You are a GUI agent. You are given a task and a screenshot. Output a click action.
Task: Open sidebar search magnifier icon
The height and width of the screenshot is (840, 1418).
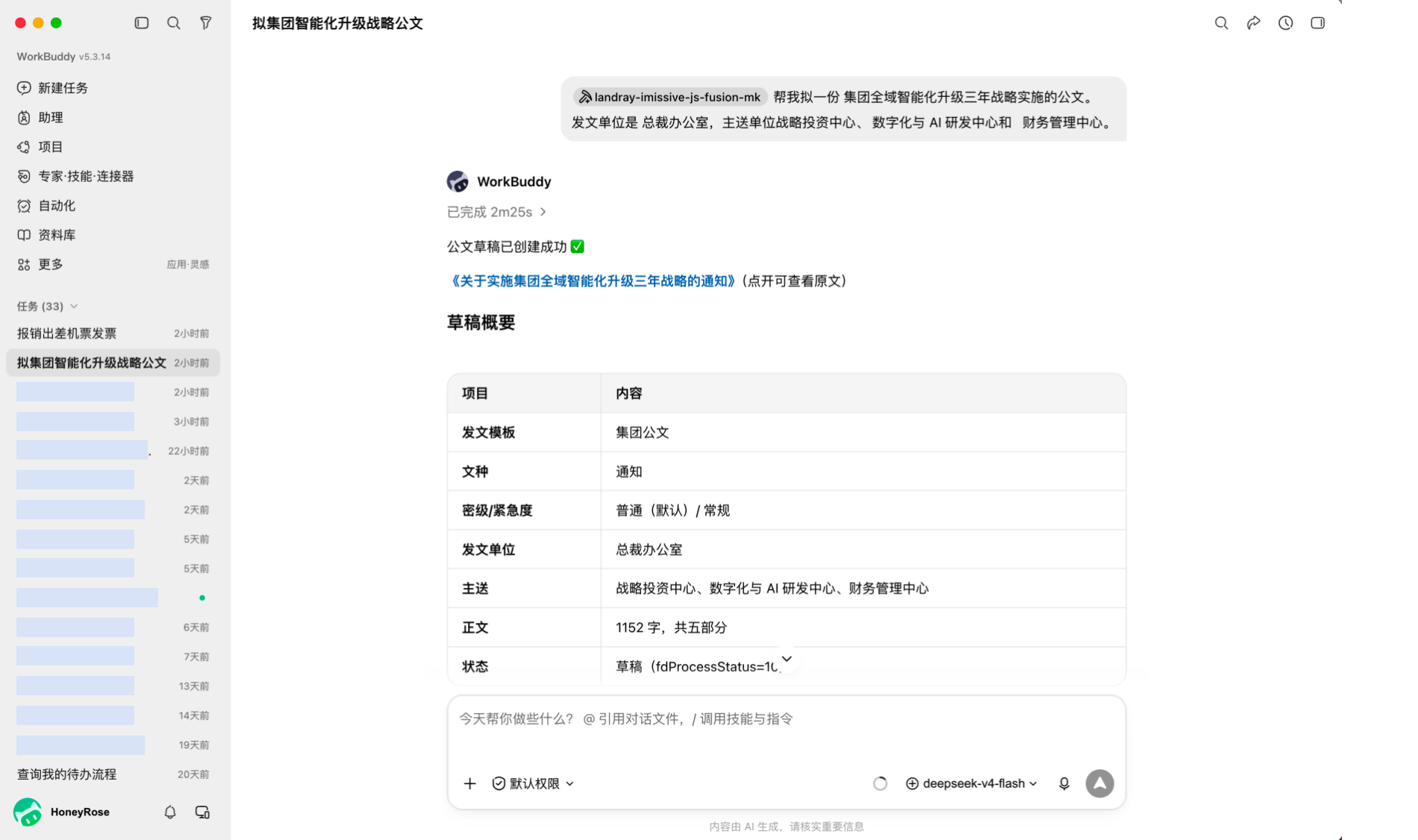(173, 23)
